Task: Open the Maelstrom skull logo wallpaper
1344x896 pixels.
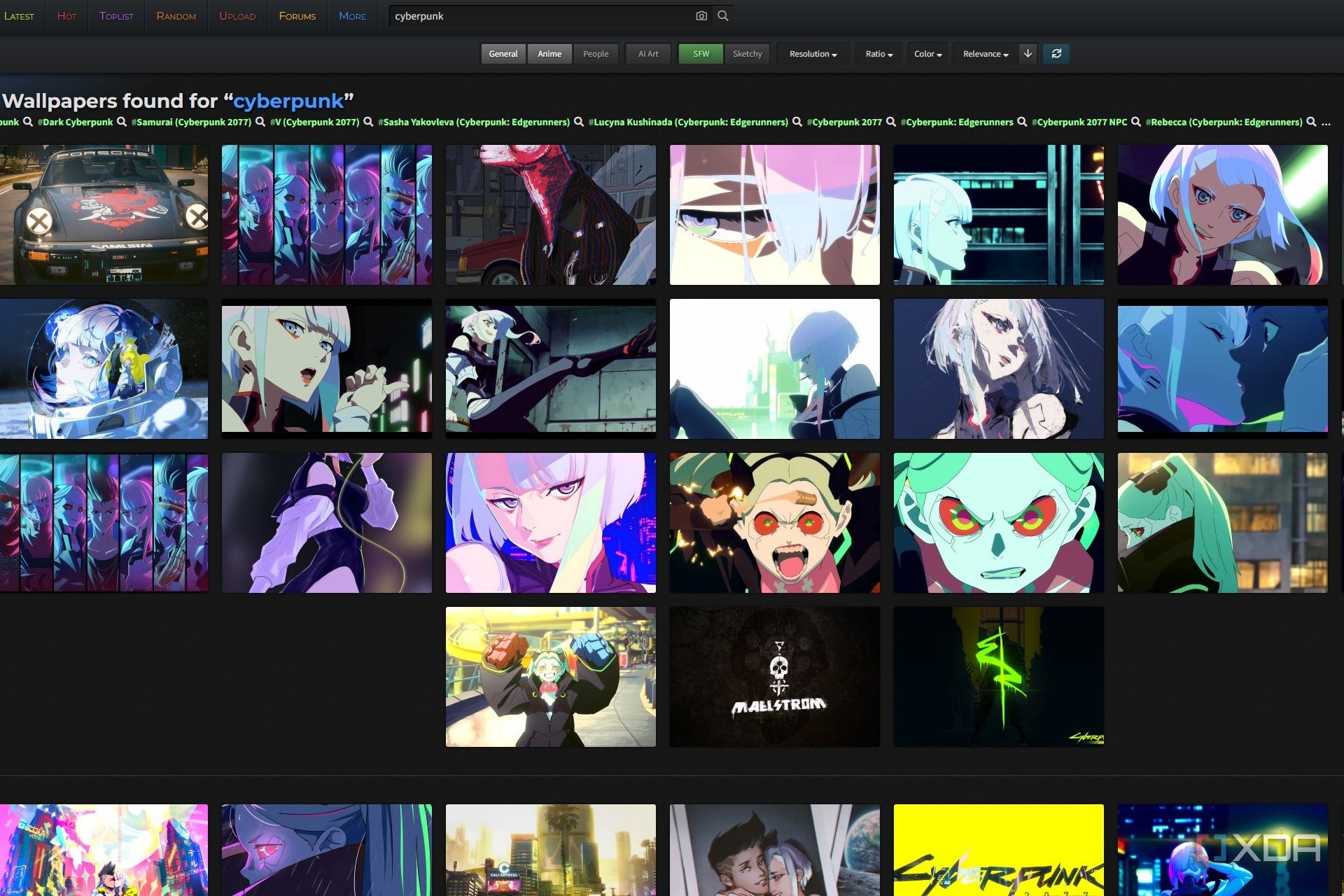Action: click(775, 677)
